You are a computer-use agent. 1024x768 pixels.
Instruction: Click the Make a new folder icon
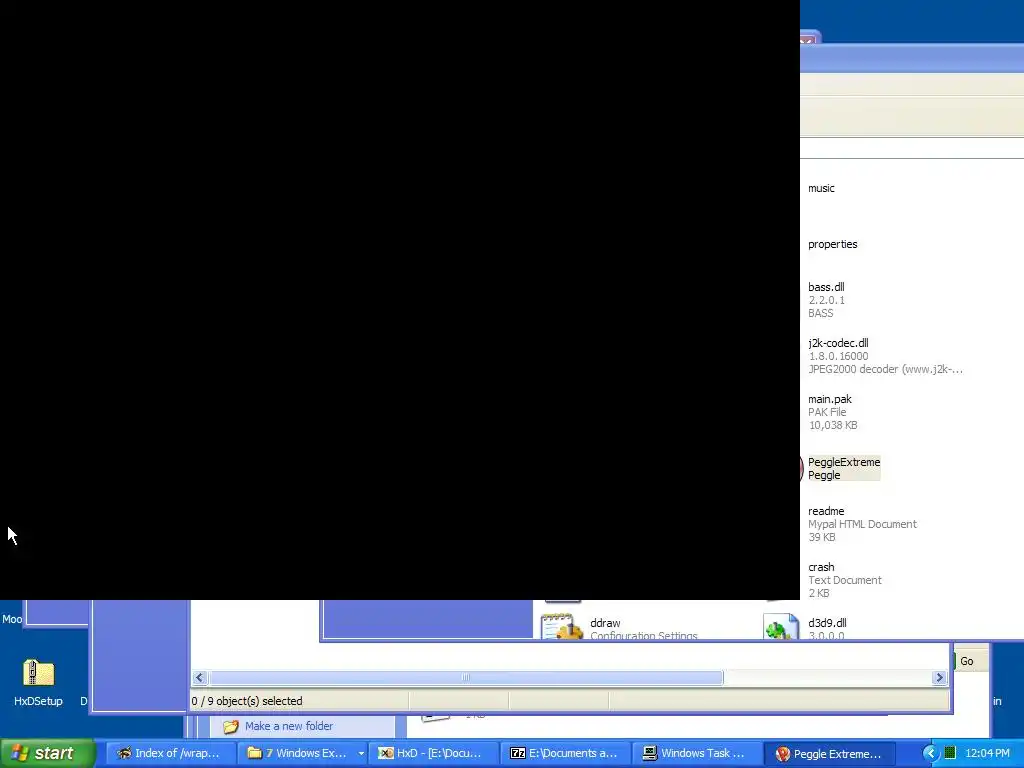pyautogui.click(x=231, y=726)
